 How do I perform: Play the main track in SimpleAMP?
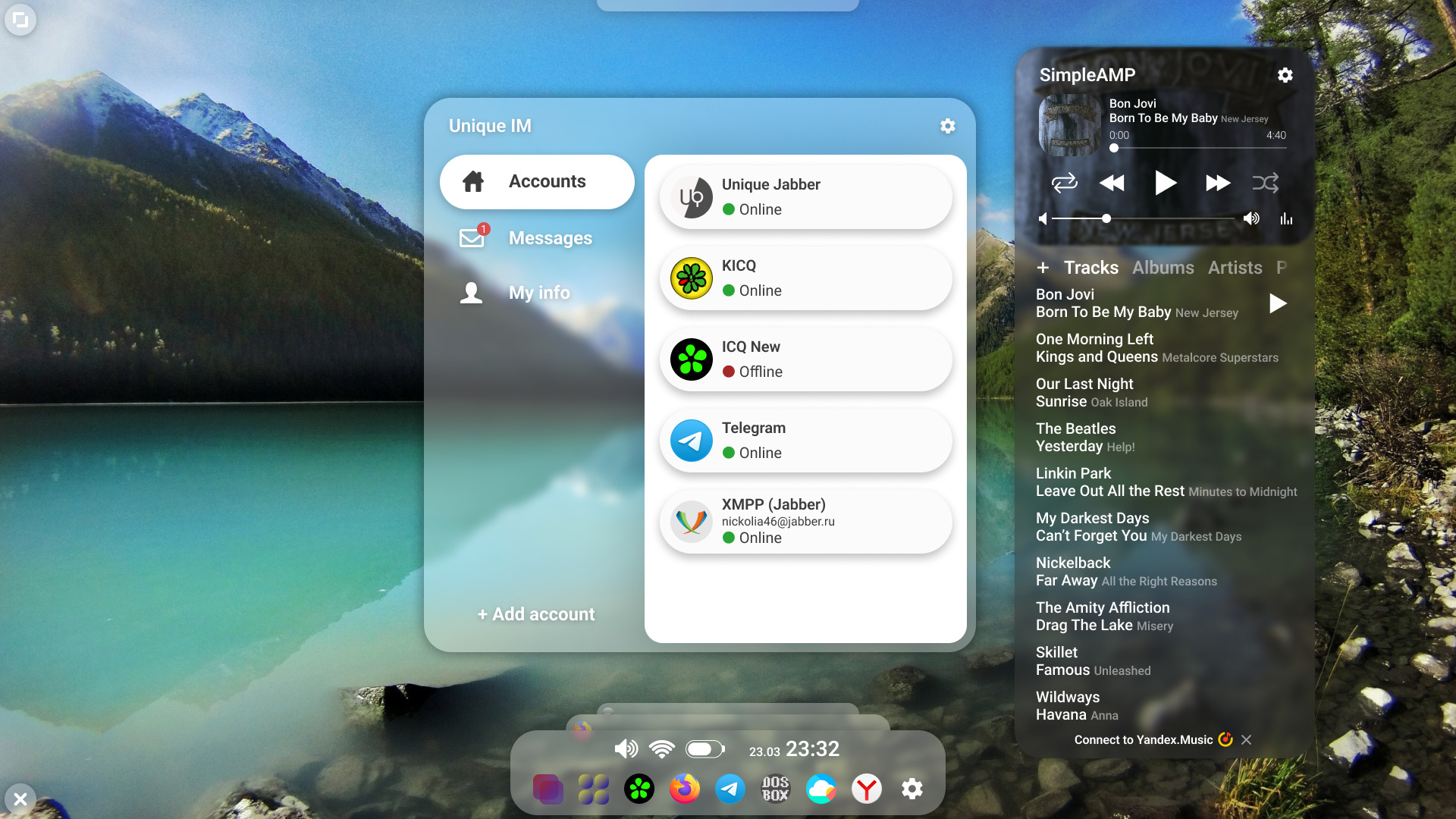1165,183
